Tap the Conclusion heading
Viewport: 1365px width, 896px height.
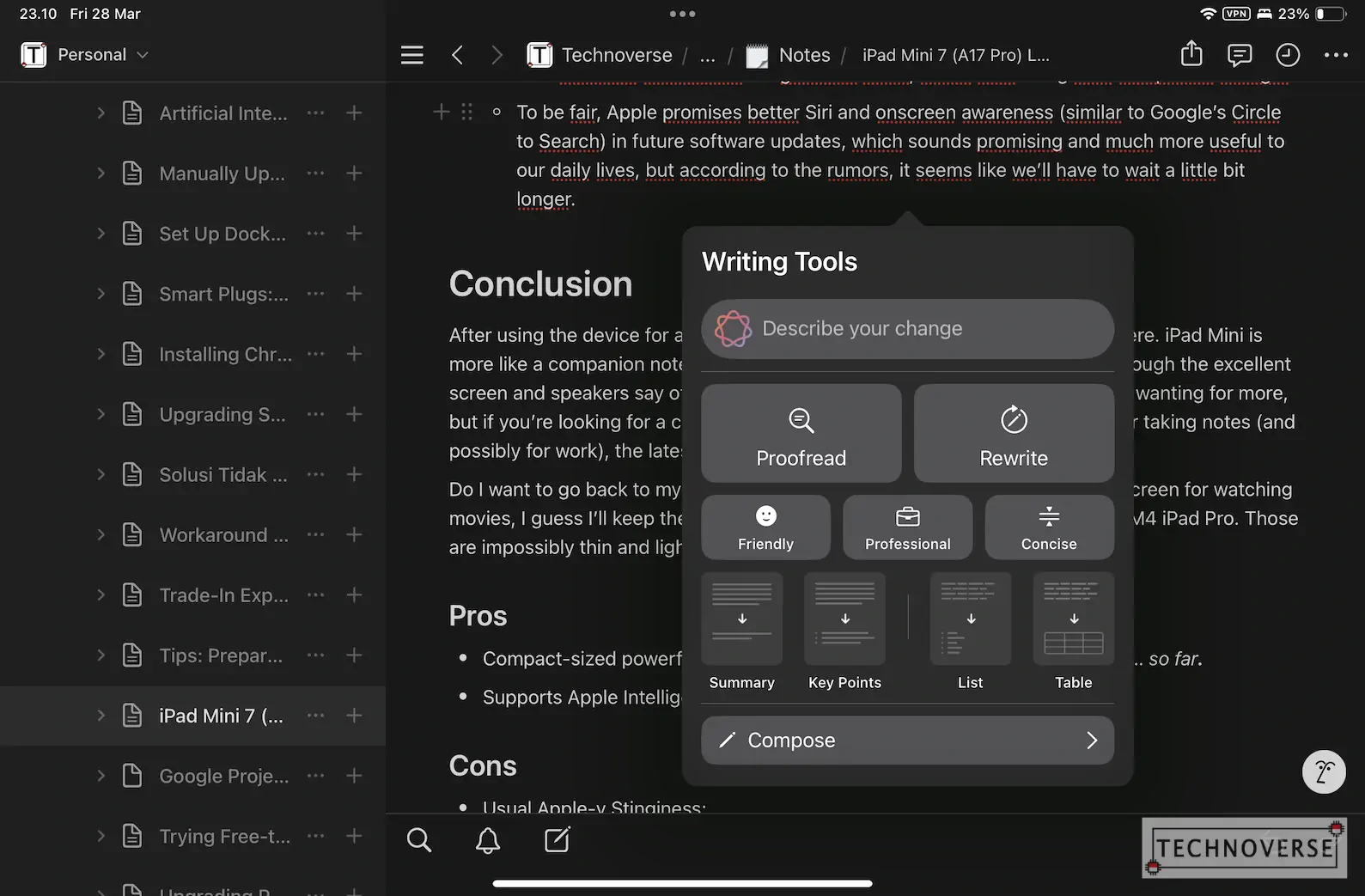click(x=540, y=284)
